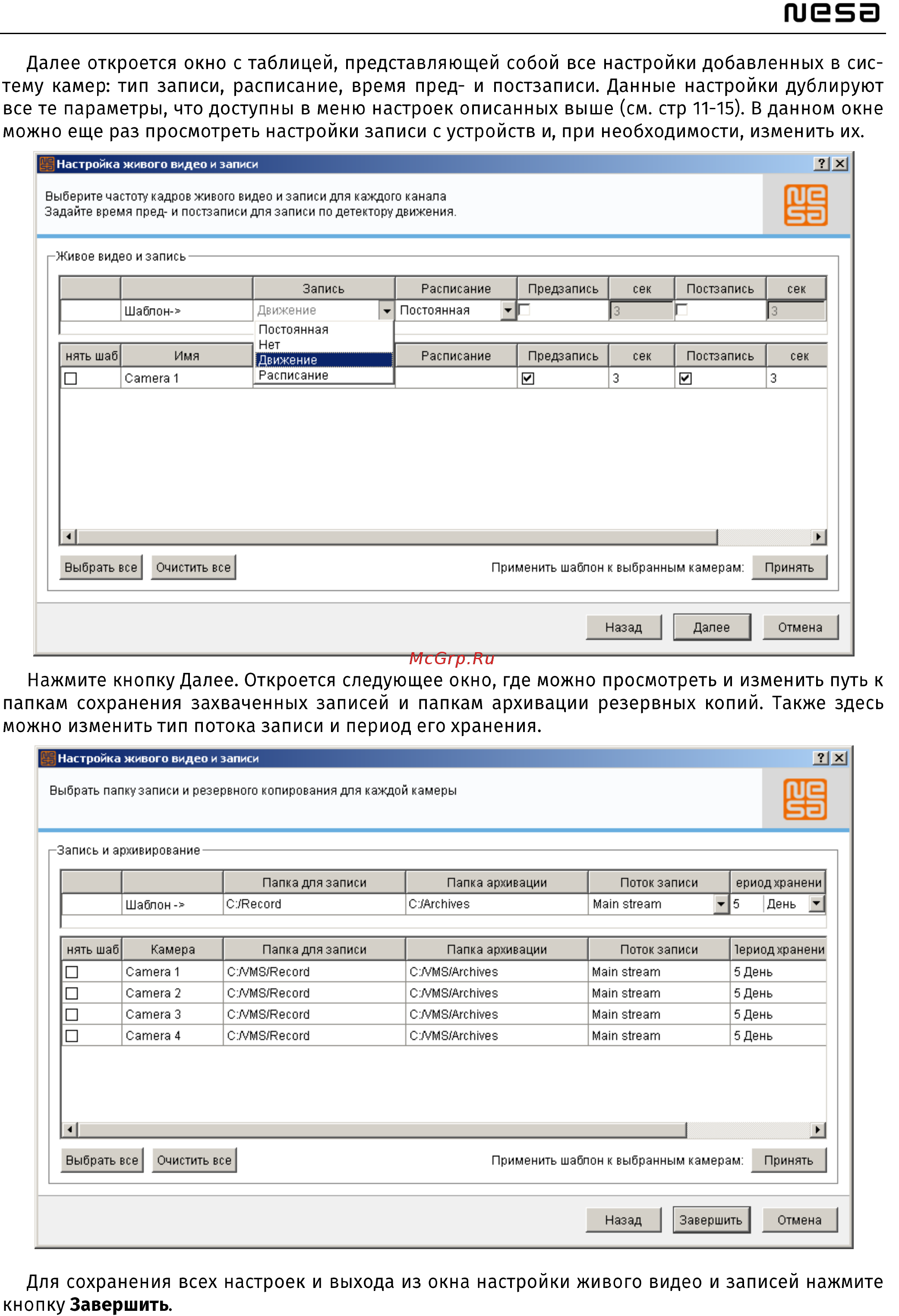Image resolution: width=899 pixels, height=1316 pixels.
Task: Click the storage period value field showing 5
Action: pyautogui.click(x=746, y=904)
